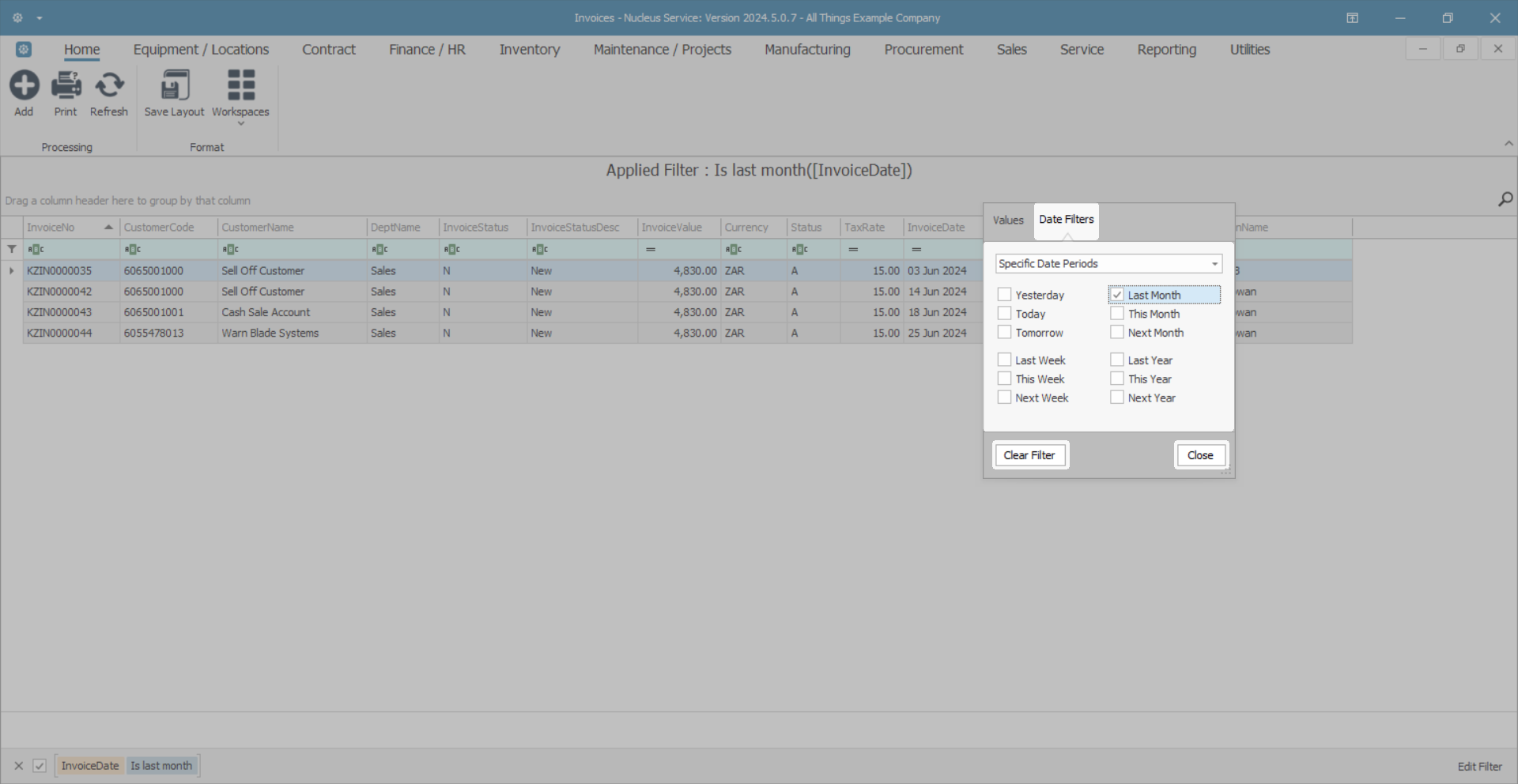Image resolution: width=1518 pixels, height=784 pixels.
Task: Sort by the CustomerName column header
Action: coord(293,228)
